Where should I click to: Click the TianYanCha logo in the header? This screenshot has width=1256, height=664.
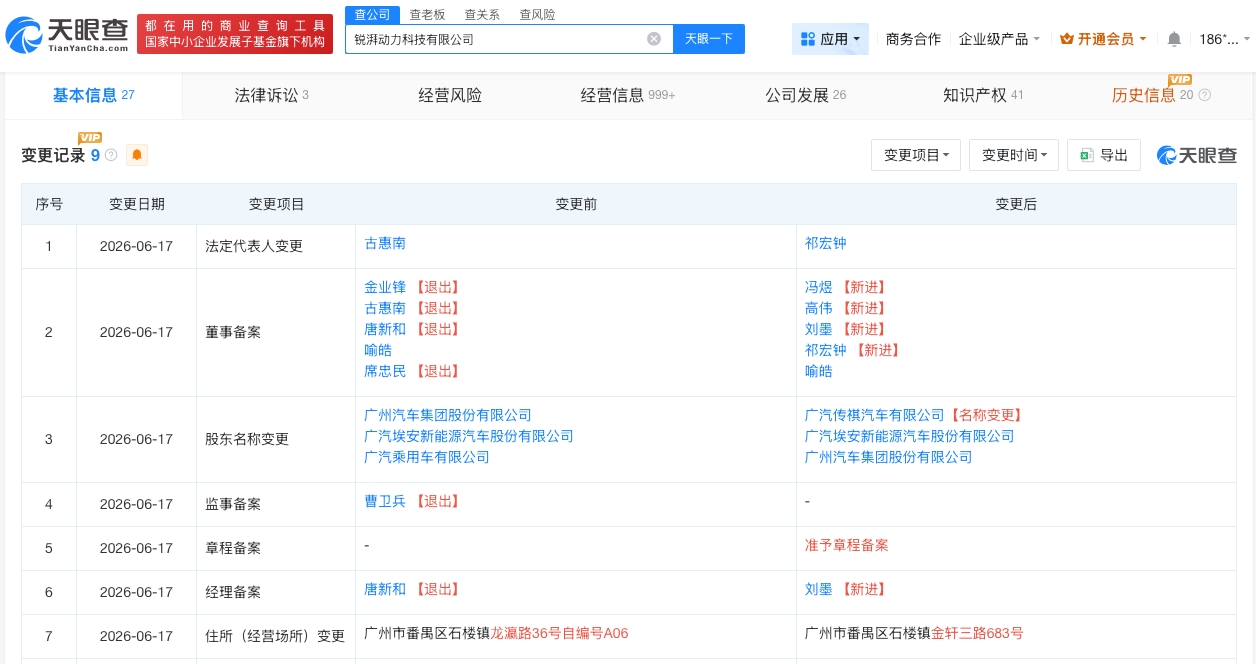pos(67,34)
